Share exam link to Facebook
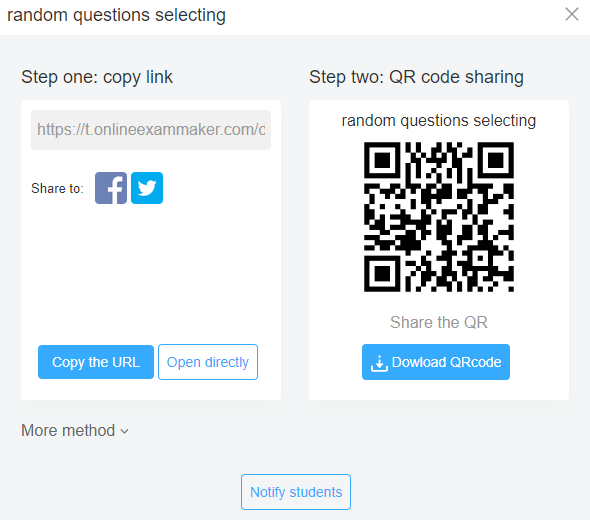This screenshot has height=520, width=590. pyautogui.click(x=111, y=188)
